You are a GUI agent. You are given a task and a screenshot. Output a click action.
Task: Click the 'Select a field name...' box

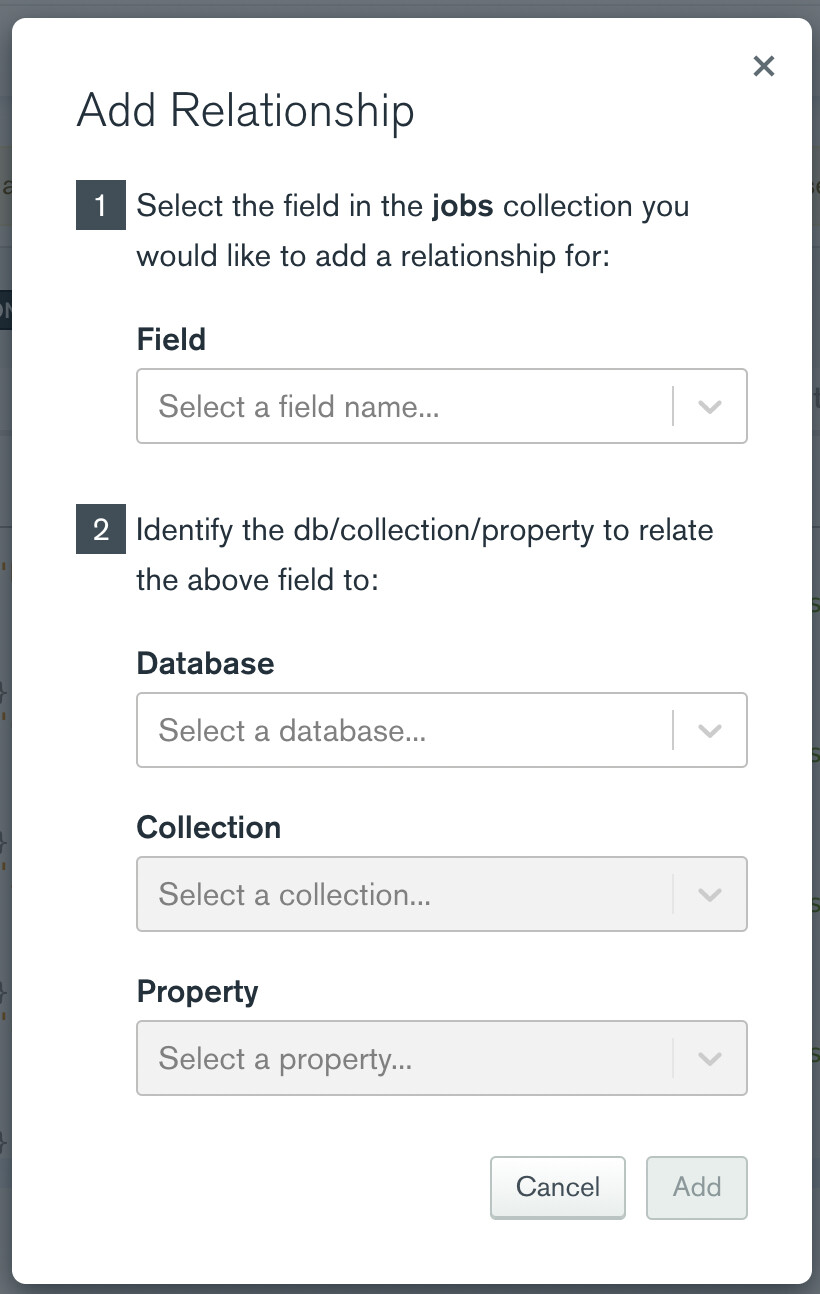click(x=400, y=407)
